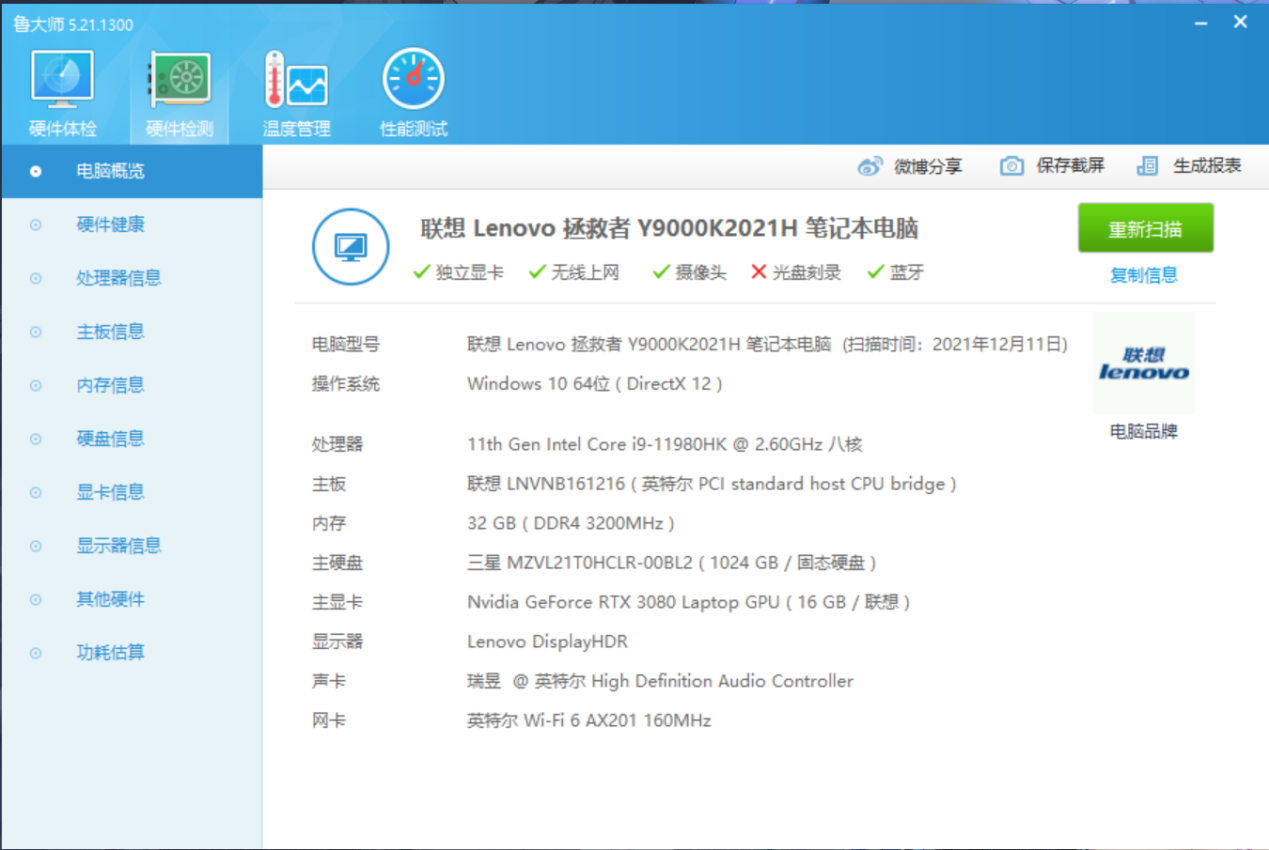
Task: Click the bullet beside 处理器信息
Action: [x=36, y=278]
